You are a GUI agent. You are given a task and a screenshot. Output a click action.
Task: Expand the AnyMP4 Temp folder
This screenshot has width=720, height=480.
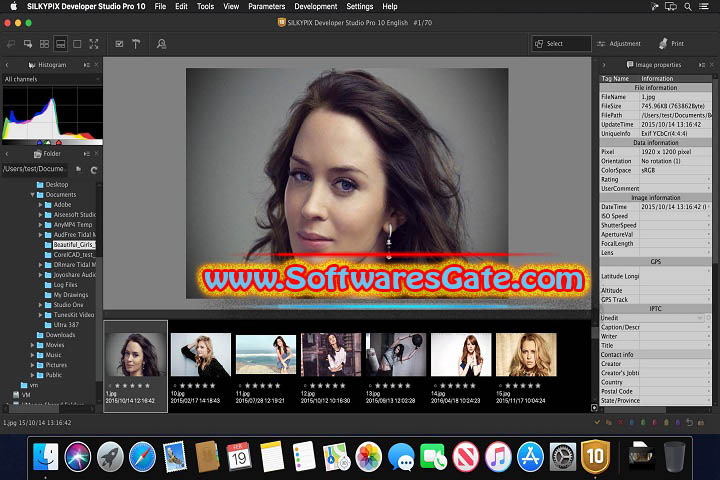click(x=40, y=225)
